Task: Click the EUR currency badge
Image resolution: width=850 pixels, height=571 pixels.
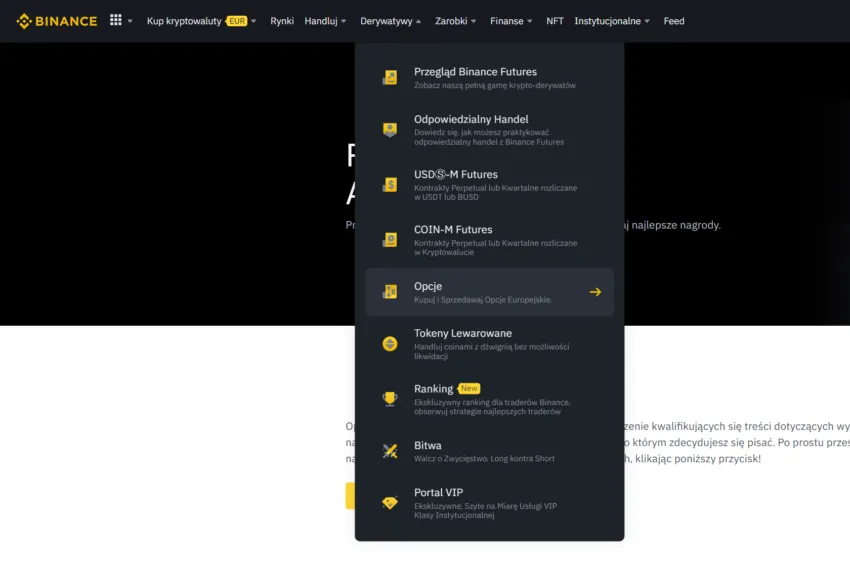Action: pos(236,21)
